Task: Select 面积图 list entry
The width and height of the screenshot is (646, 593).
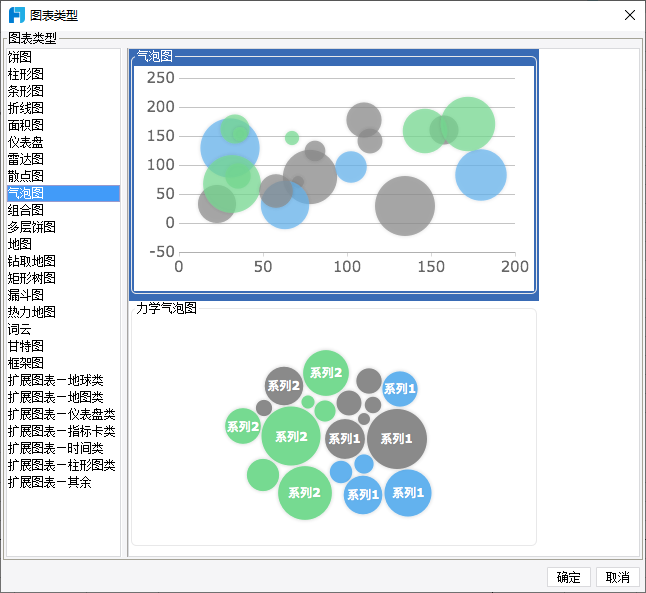Action: click(x=63, y=125)
